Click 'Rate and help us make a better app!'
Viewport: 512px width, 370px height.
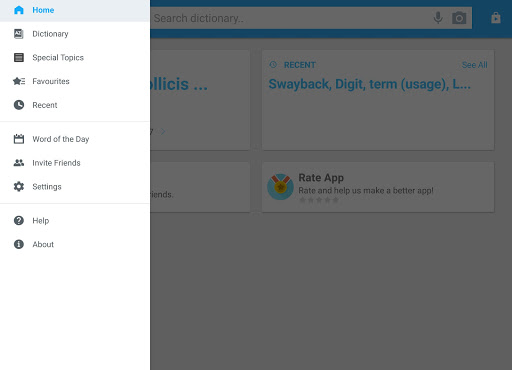[x=366, y=190]
